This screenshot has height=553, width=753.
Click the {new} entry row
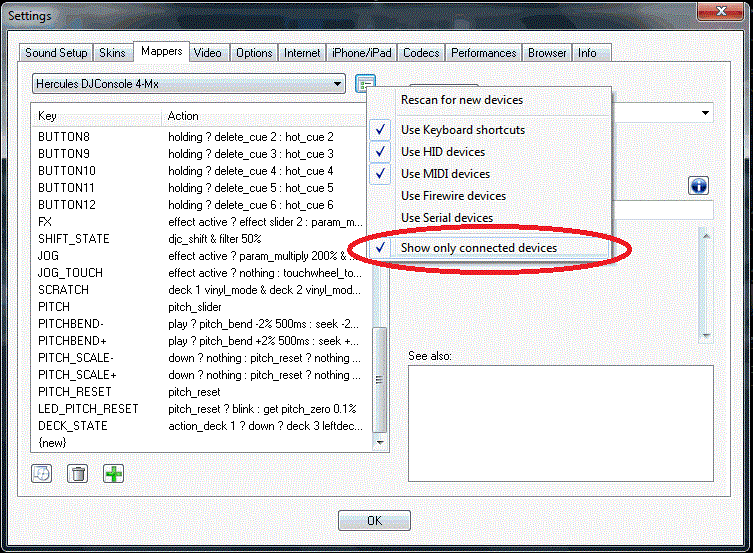(x=202, y=443)
